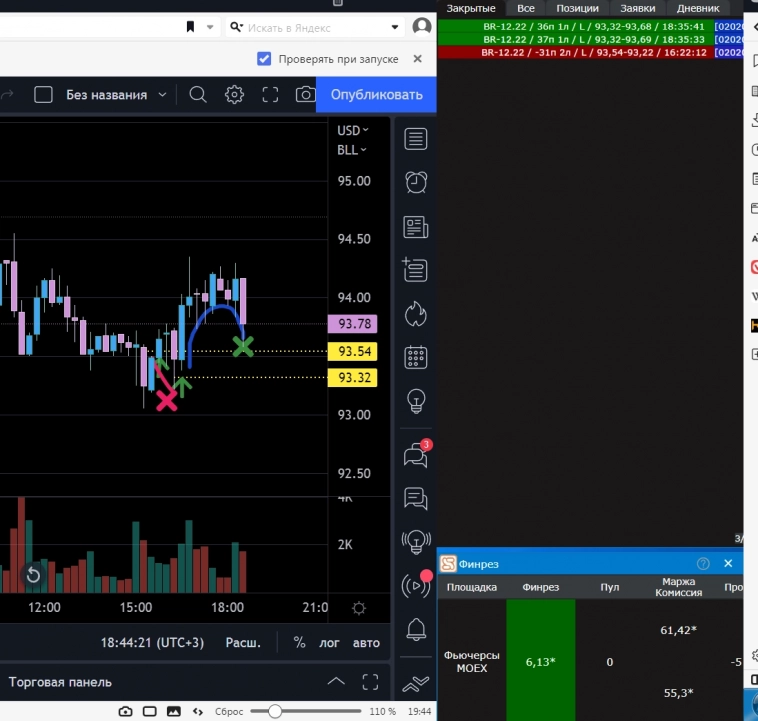758x721 pixels.
Task: Toggle percent scale mode
Action: click(299, 643)
